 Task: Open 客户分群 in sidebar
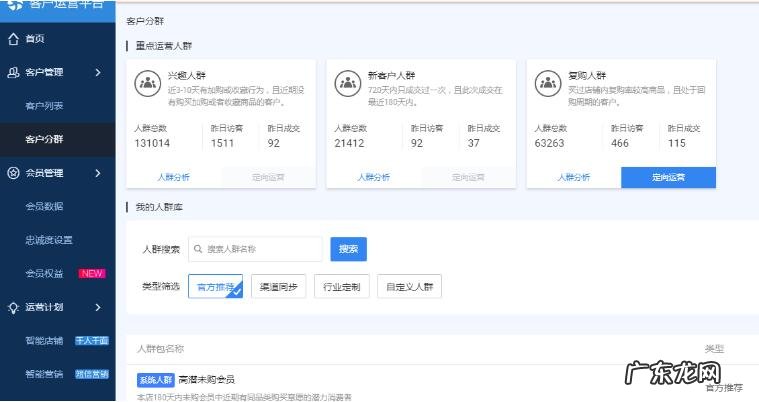coord(44,139)
